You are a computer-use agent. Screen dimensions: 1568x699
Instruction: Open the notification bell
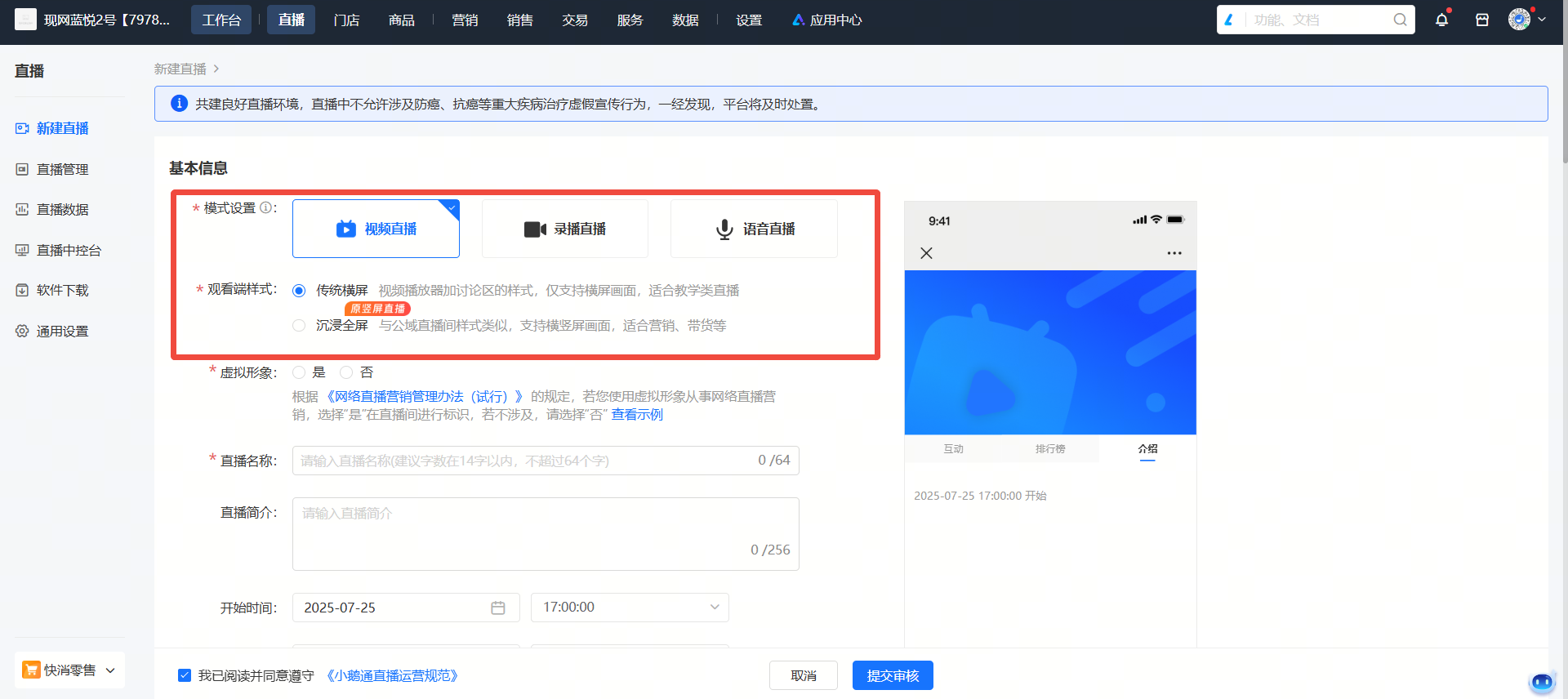point(1441,20)
